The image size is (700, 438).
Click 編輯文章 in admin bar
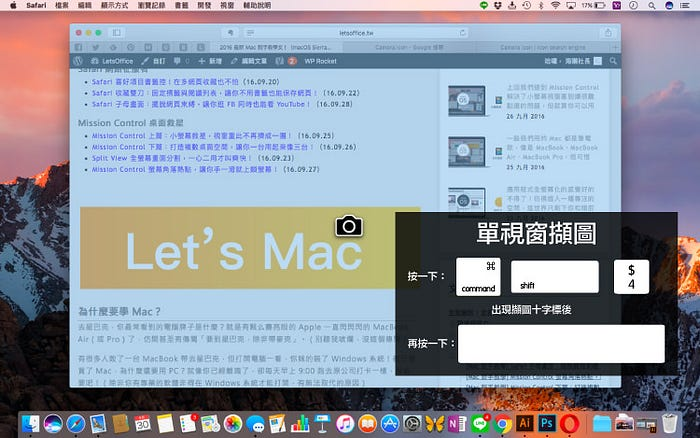pyautogui.click(x=249, y=61)
